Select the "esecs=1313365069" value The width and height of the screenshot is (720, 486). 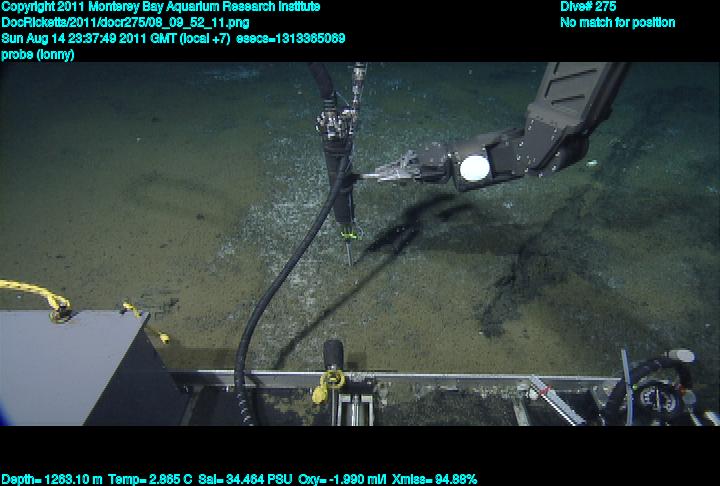[x=291, y=39]
